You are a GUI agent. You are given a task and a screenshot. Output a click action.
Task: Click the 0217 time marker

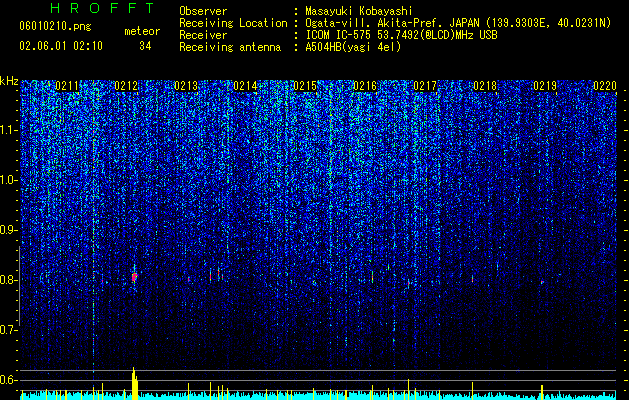coord(425,86)
